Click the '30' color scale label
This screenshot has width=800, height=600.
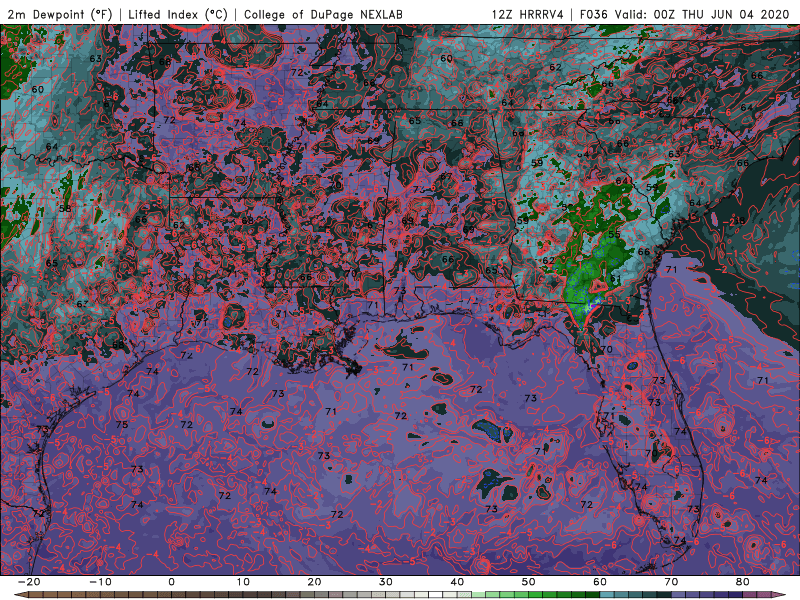(386, 582)
